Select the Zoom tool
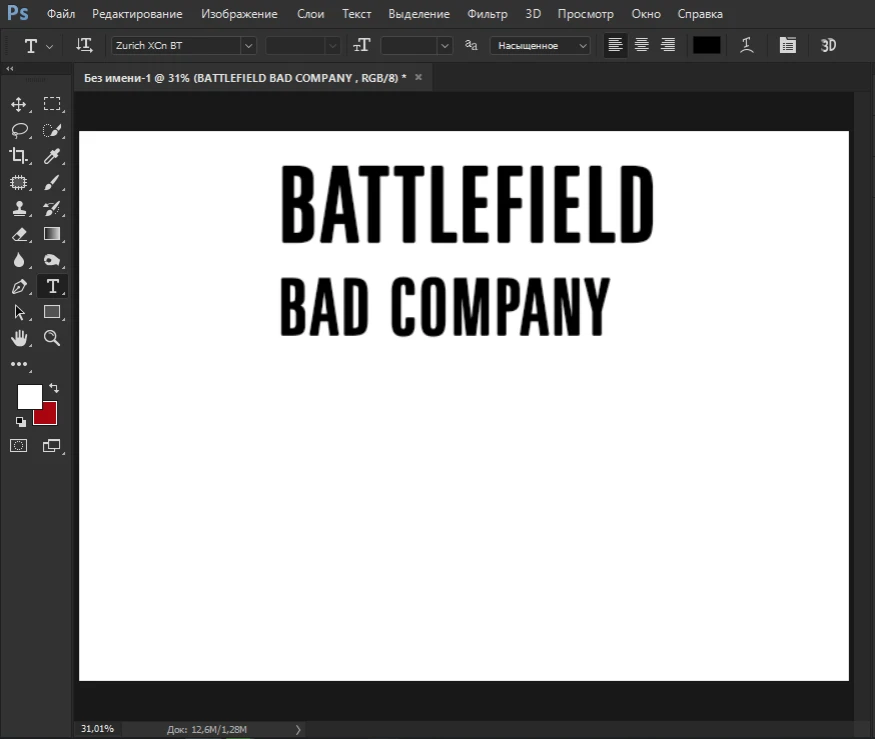Screen dimensions: 875x739 tap(52, 338)
